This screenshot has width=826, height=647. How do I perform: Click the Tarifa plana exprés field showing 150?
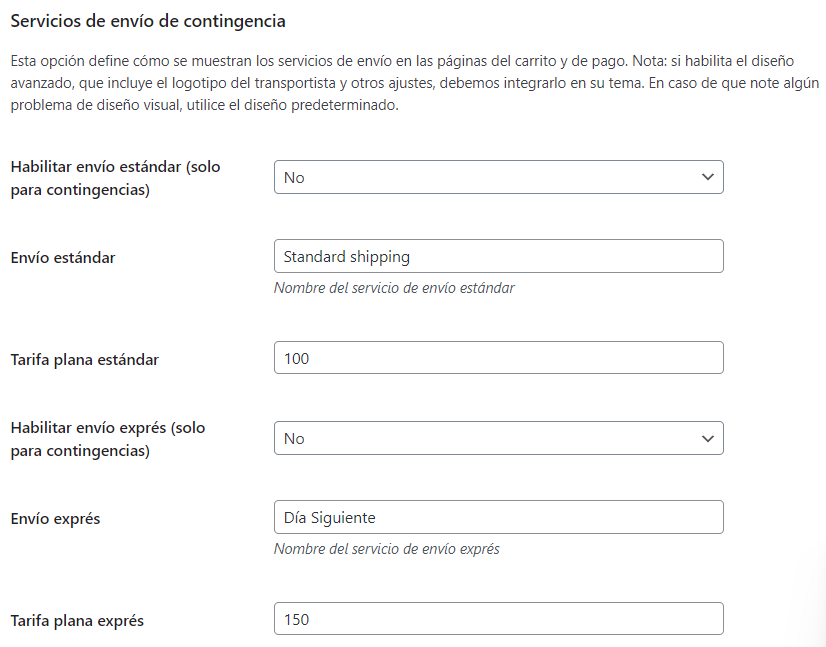[498, 619]
